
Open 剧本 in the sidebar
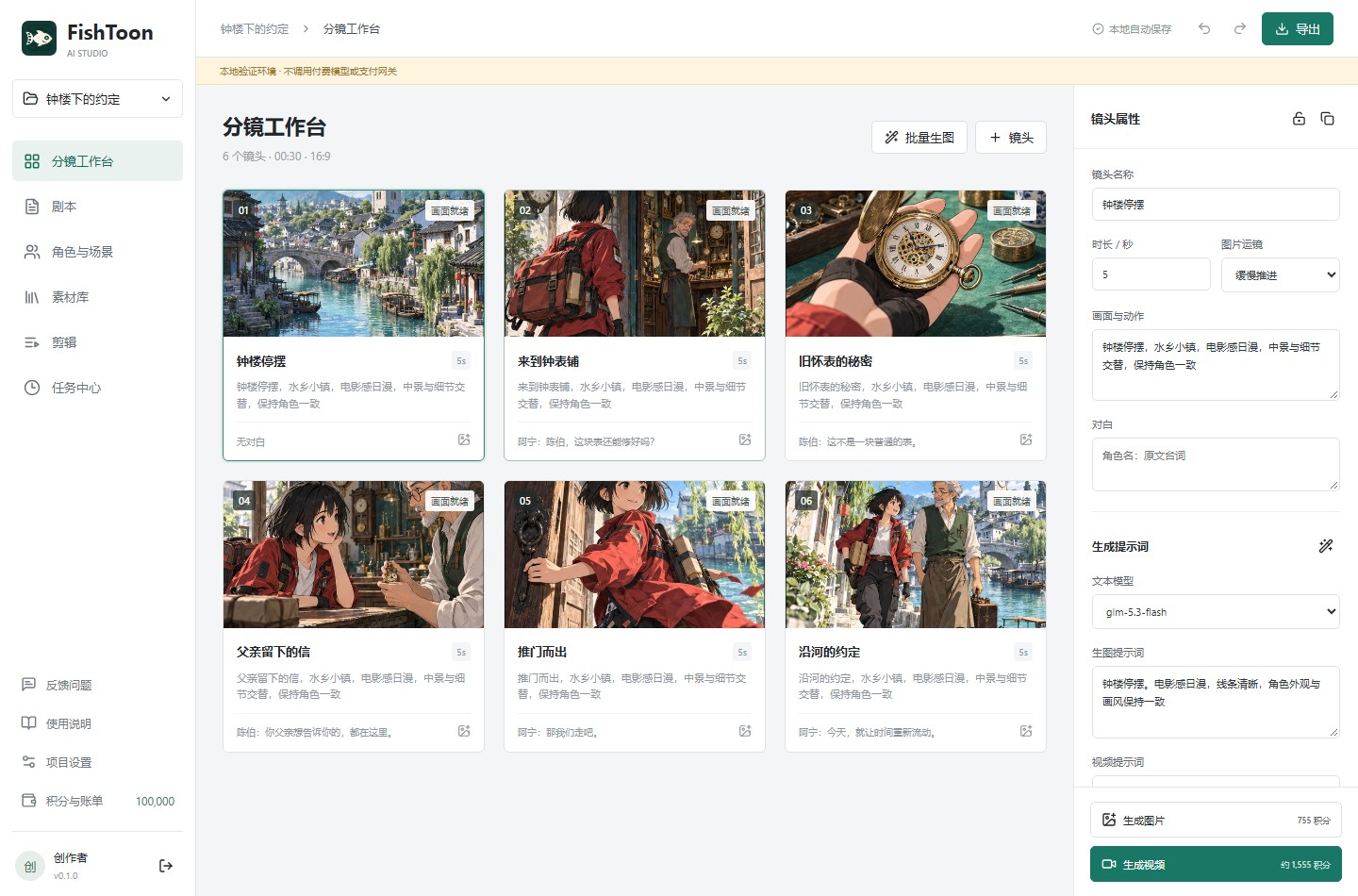(x=97, y=207)
